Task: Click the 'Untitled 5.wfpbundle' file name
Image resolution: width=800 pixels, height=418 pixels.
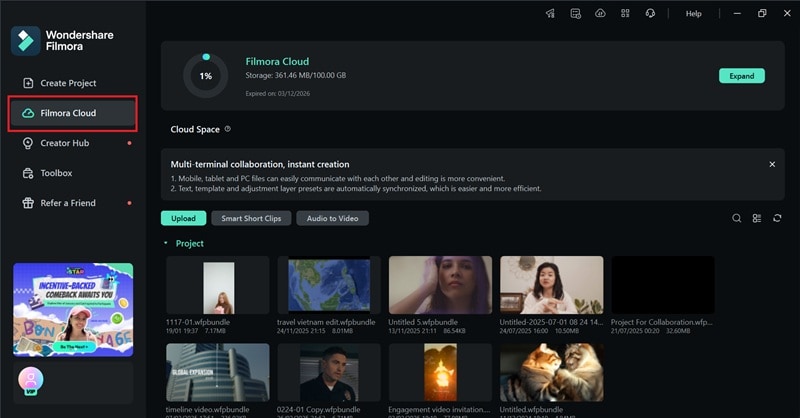Action: (423, 322)
